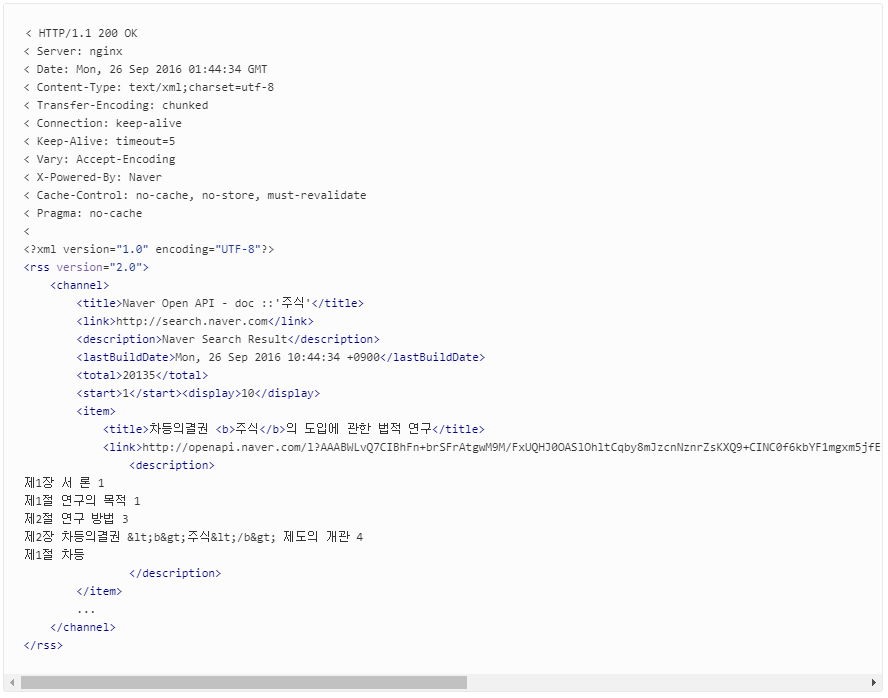This screenshot has height=698, width=888.
Task: Click the line '제2장 차등의결권 ... 제도의 개관 4'
Action: click(194, 537)
